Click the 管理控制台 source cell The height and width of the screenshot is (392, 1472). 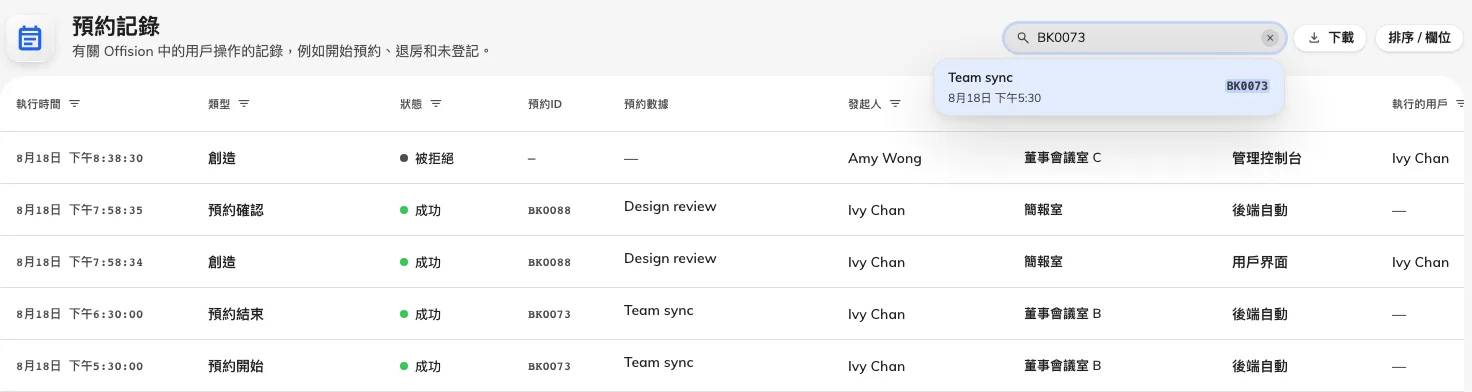click(1266, 158)
